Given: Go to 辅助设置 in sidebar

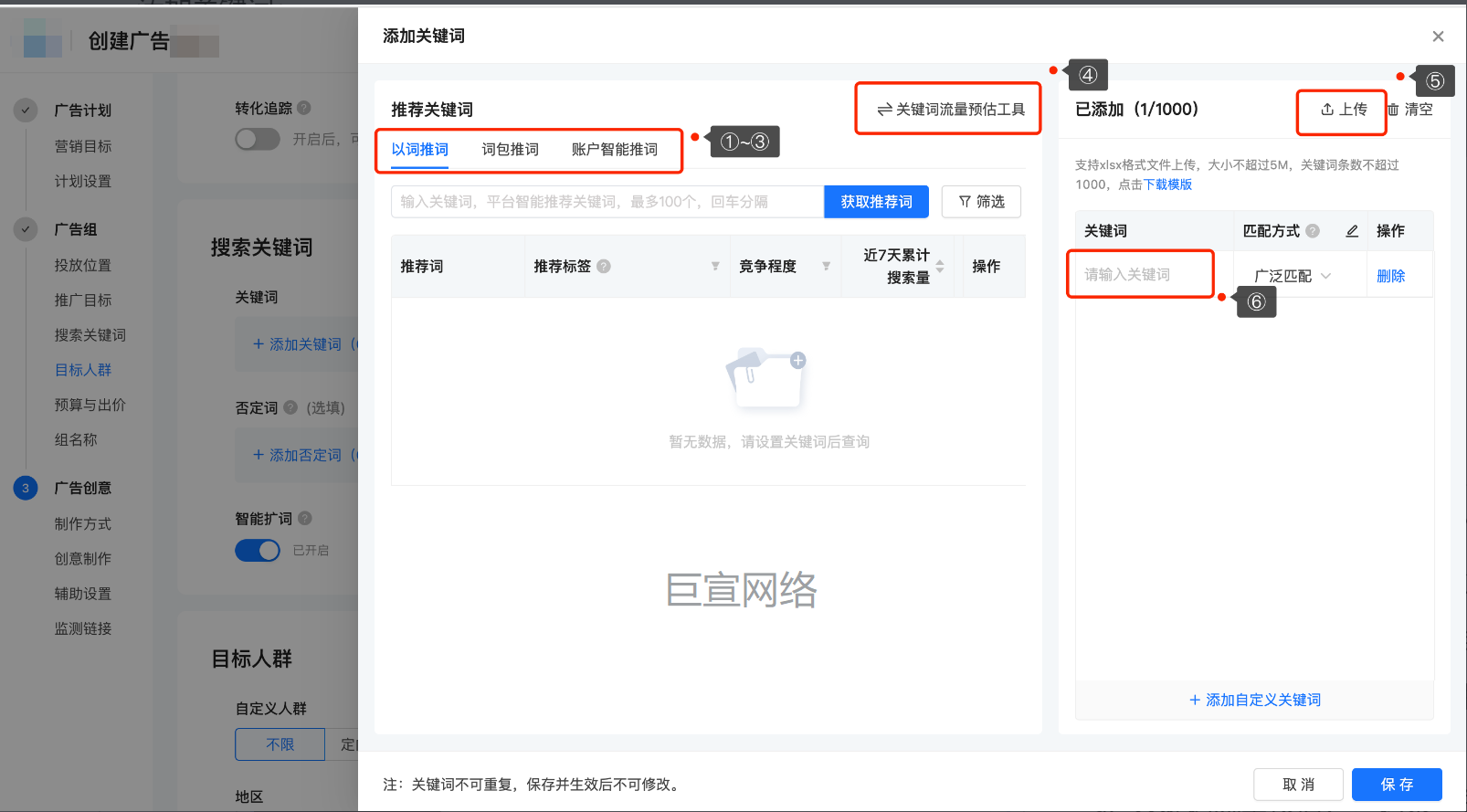Looking at the screenshot, I should (x=83, y=594).
